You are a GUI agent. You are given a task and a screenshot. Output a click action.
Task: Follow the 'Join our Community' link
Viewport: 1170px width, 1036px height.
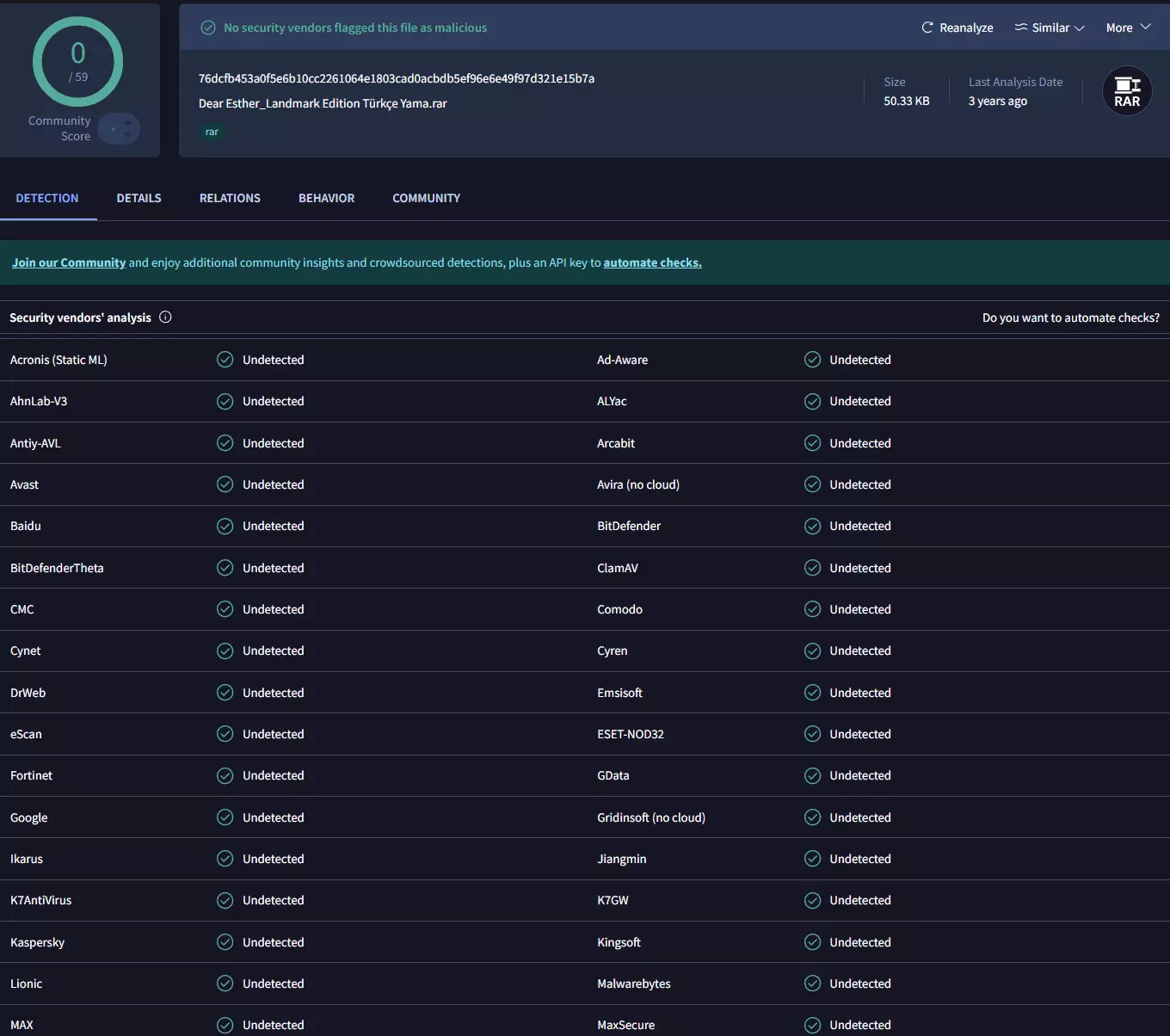pos(69,262)
